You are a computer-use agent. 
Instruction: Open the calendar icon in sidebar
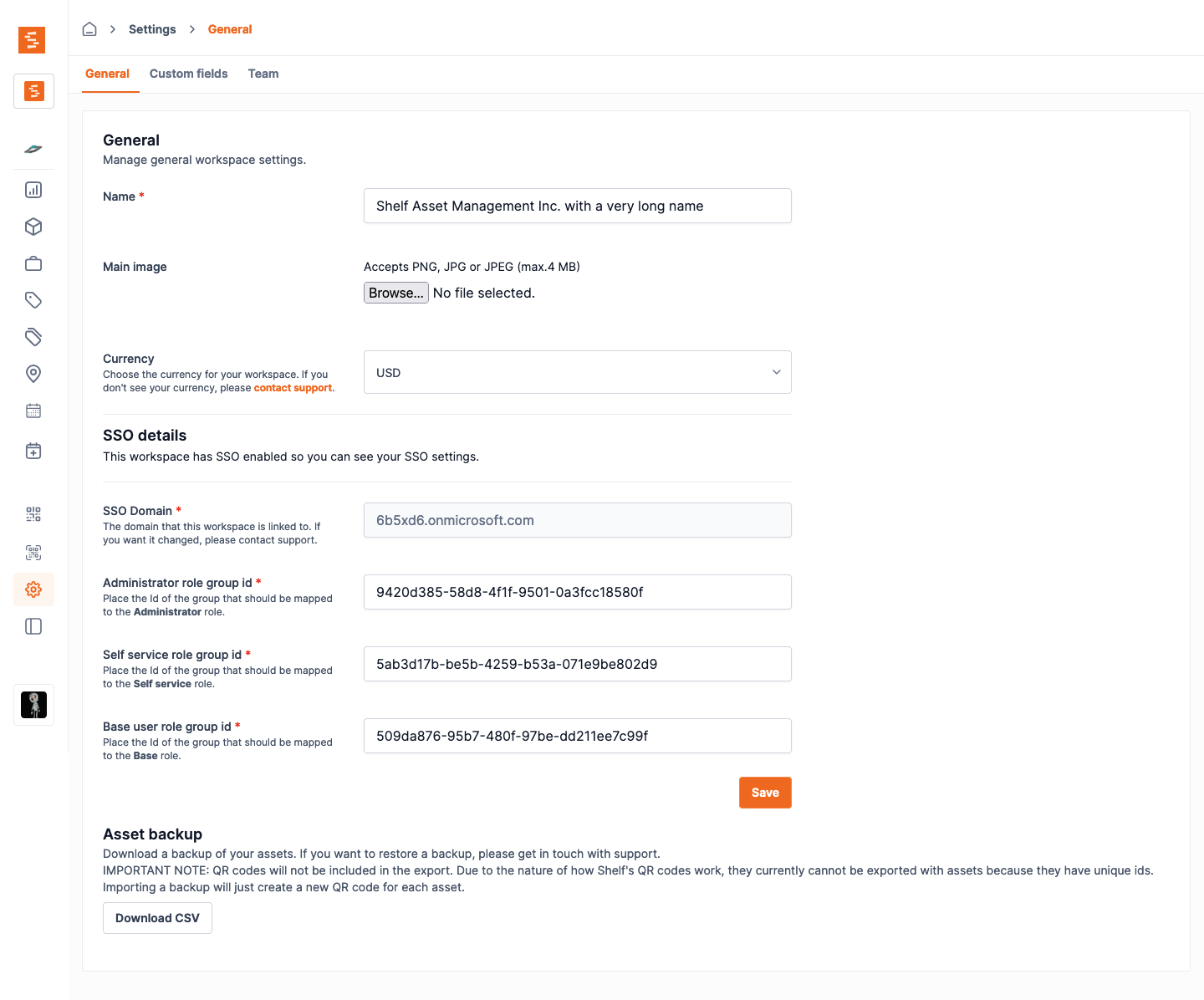33,411
